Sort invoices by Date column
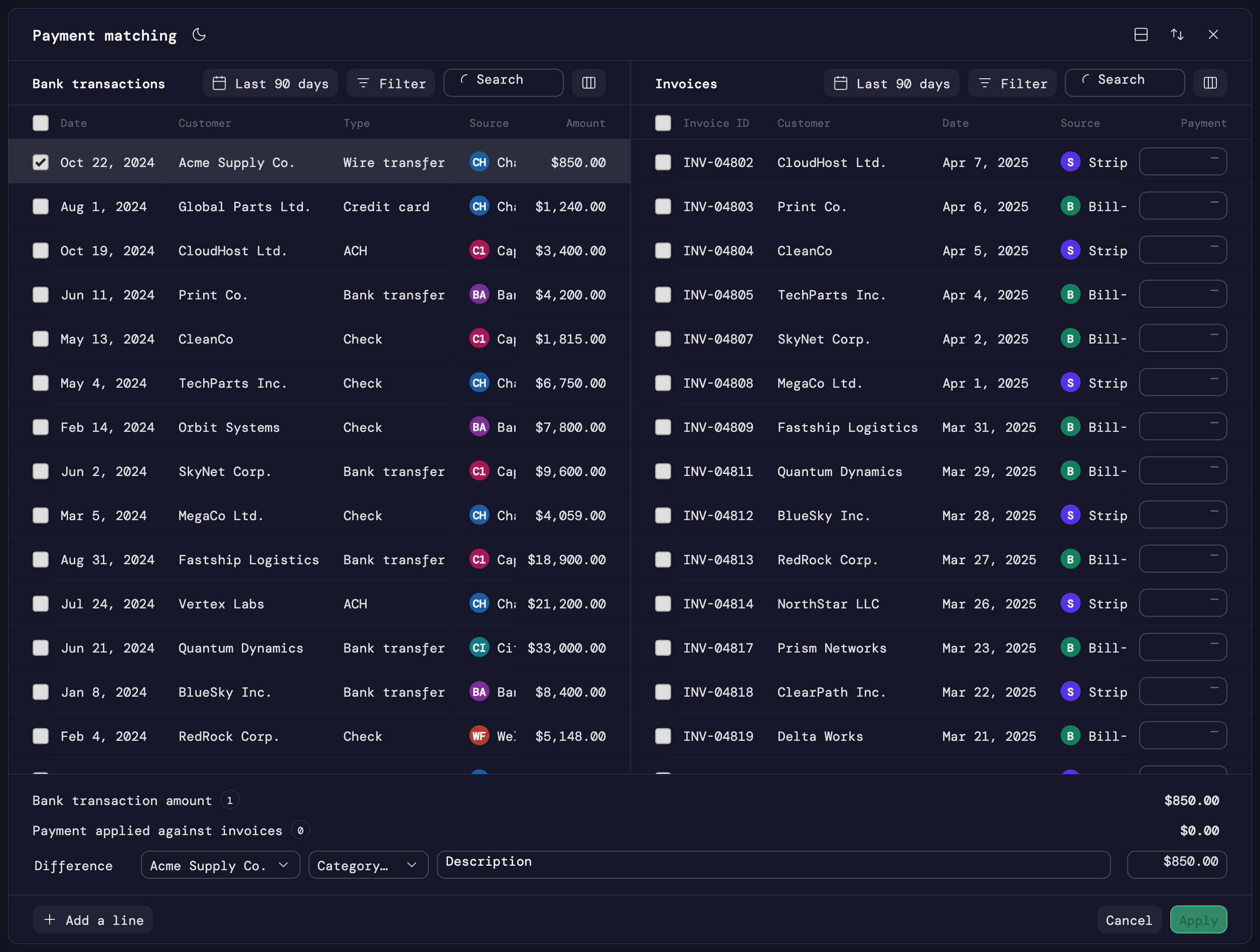The height and width of the screenshot is (952, 1260). click(x=955, y=123)
